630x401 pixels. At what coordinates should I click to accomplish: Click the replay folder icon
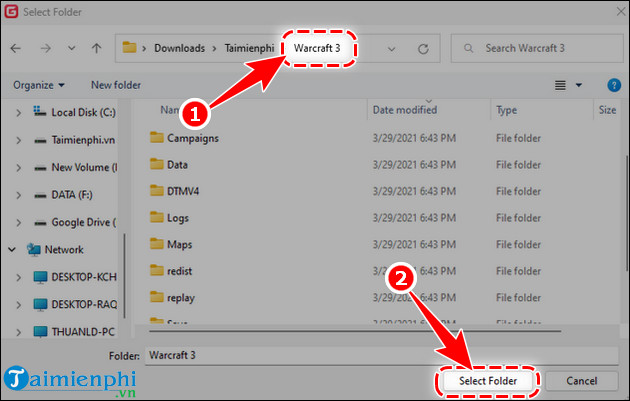coord(157,297)
